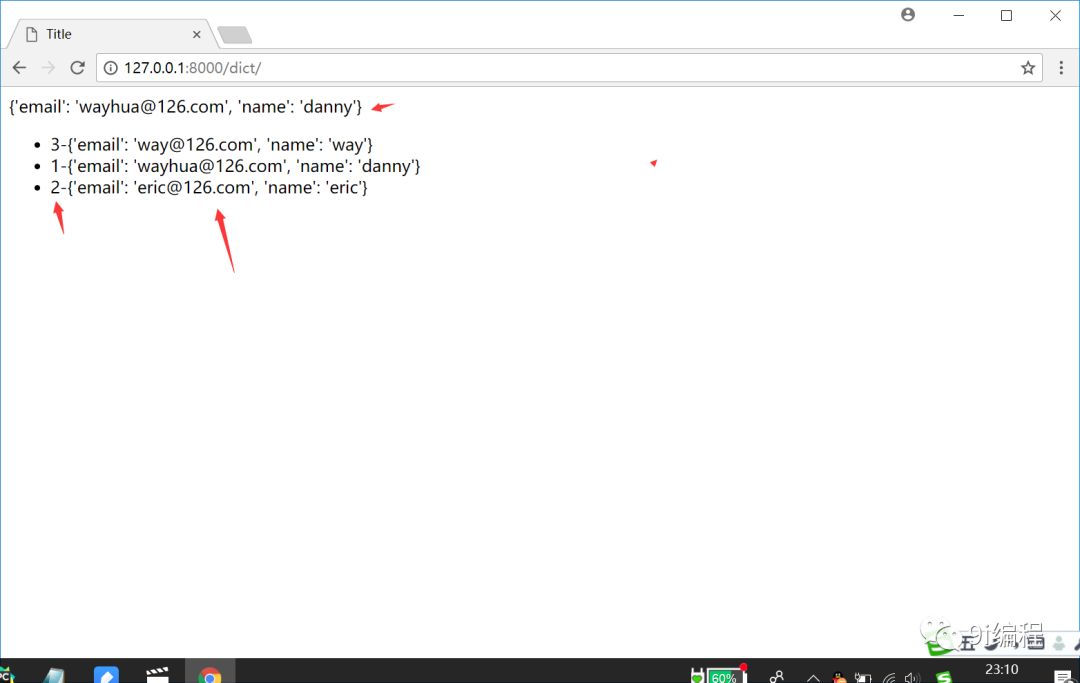Screen dimensions: 1080x683
Task: Open Chrome's three-dot menu
Action: (1061, 67)
